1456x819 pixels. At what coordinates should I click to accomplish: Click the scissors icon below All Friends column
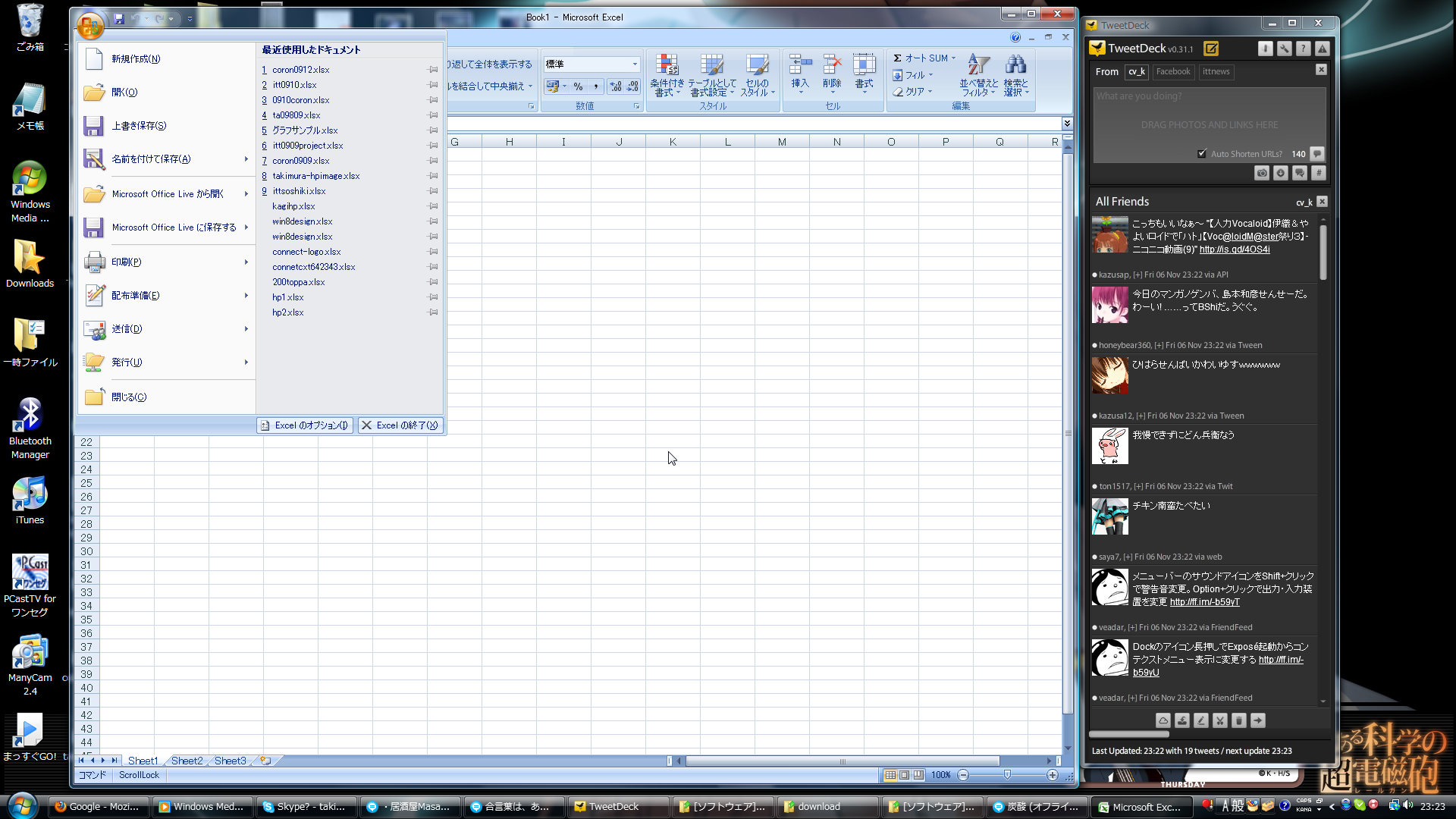(x=1220, y=720)
